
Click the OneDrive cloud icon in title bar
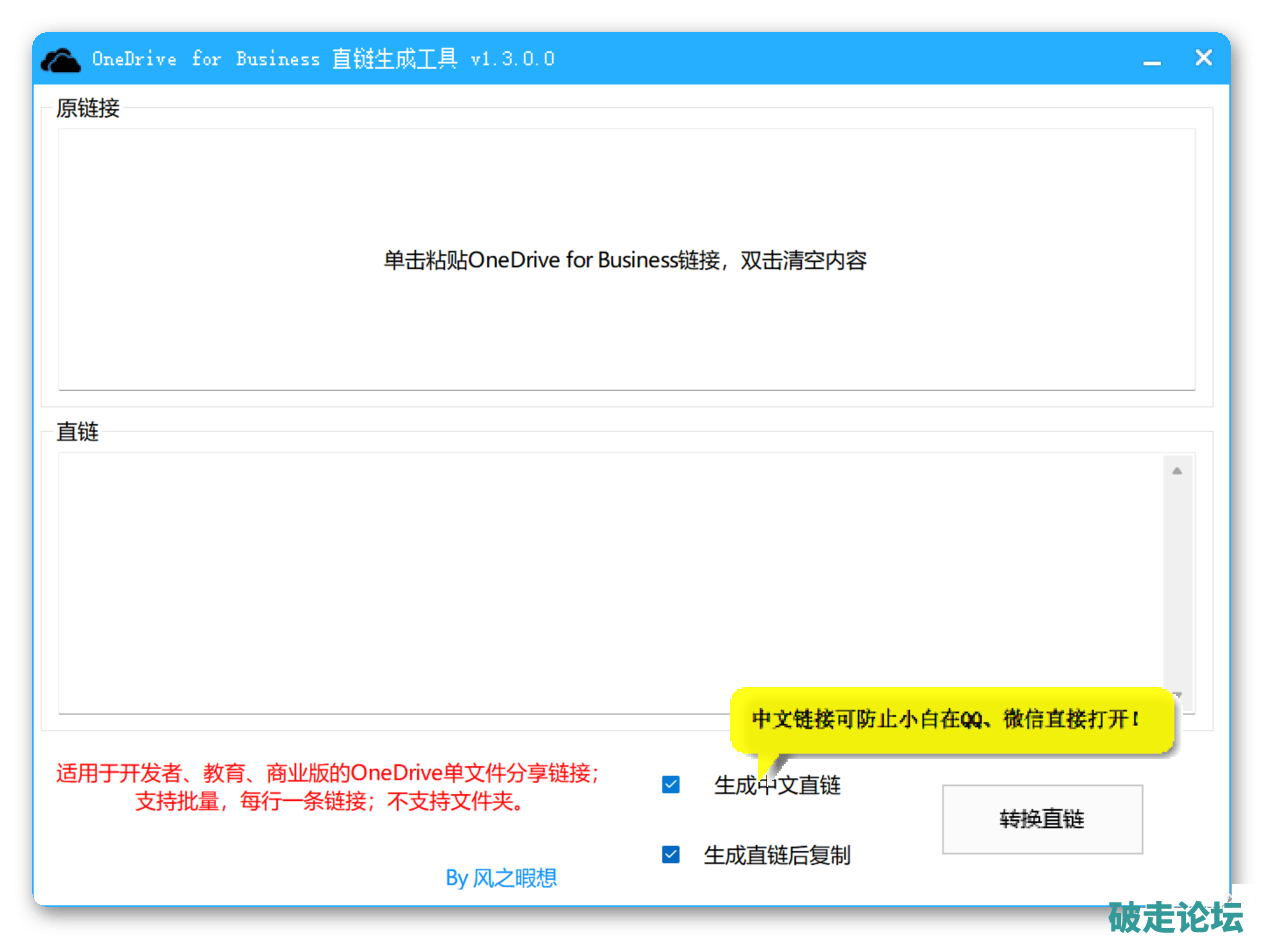point(60,60)
